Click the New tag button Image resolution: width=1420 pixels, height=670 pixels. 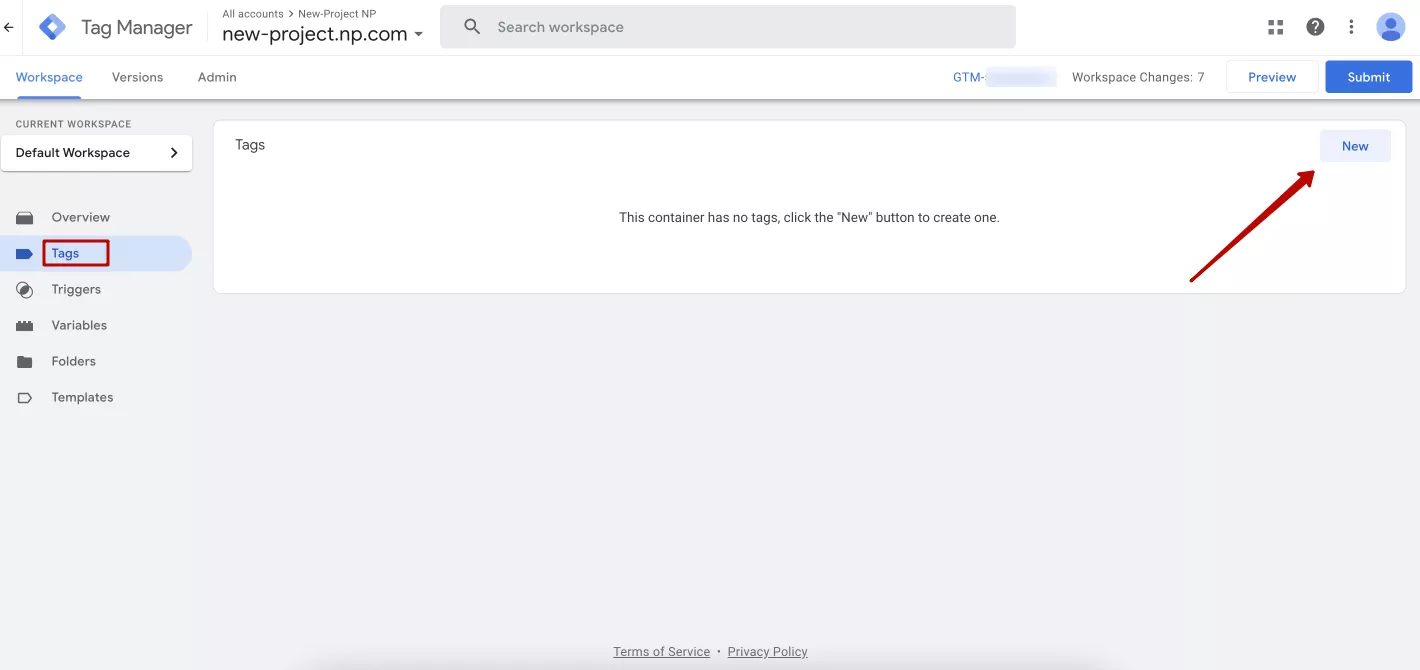pos(1355,146)
